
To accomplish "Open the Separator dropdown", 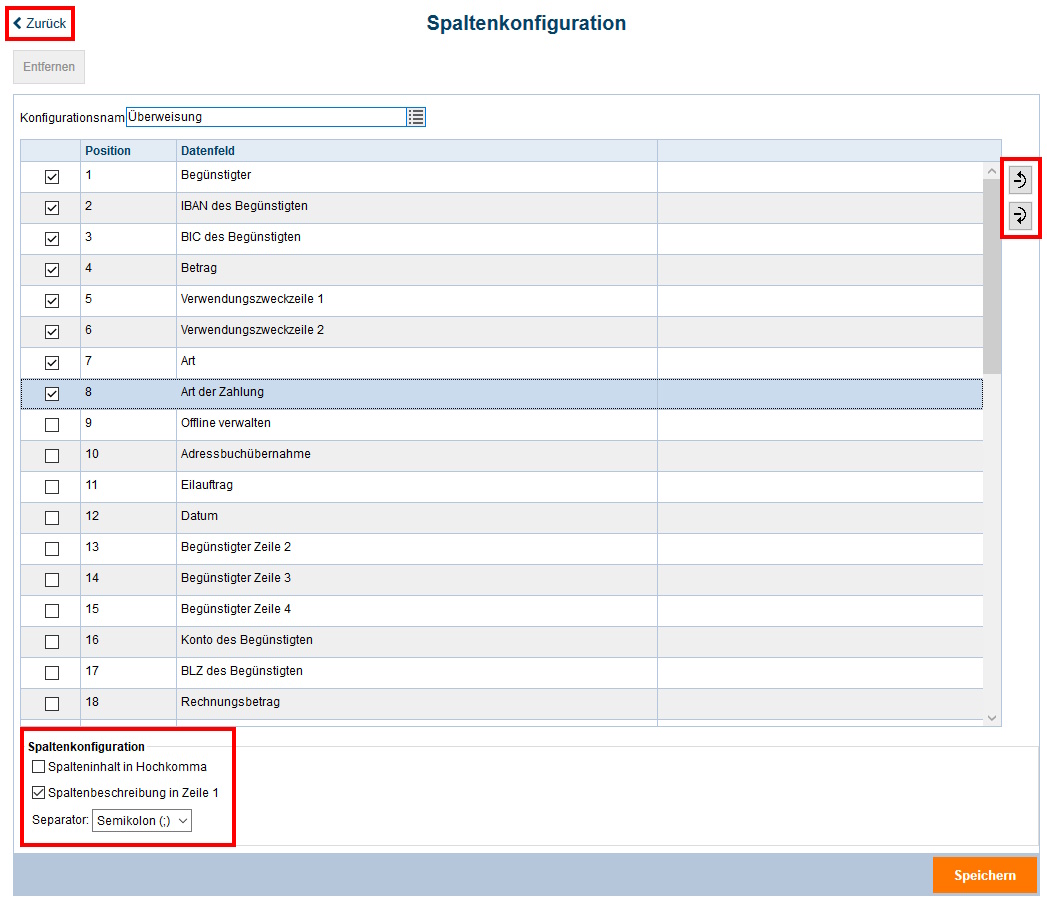I will coord(141,821).
